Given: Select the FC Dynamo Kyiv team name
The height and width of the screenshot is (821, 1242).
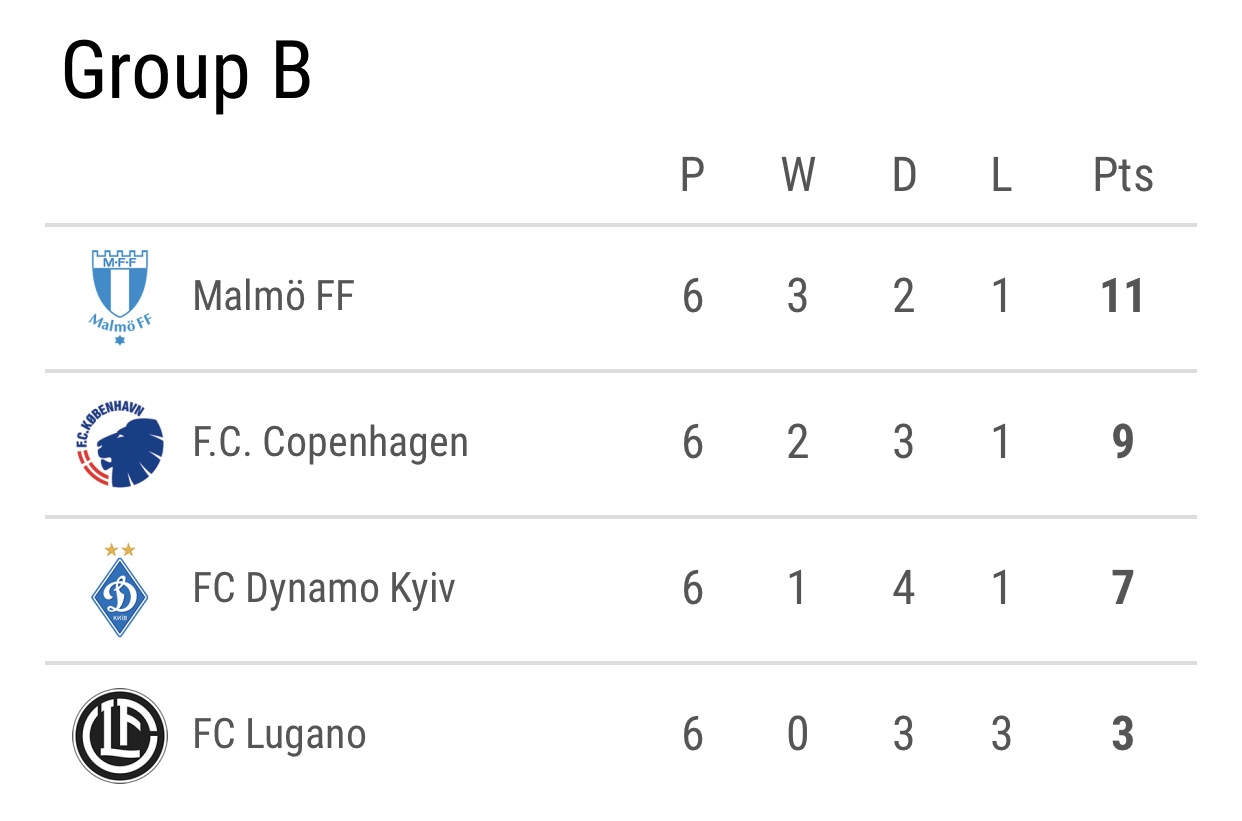Looking at the screenshot, I should pyautogui.click(x=324, y=589).
